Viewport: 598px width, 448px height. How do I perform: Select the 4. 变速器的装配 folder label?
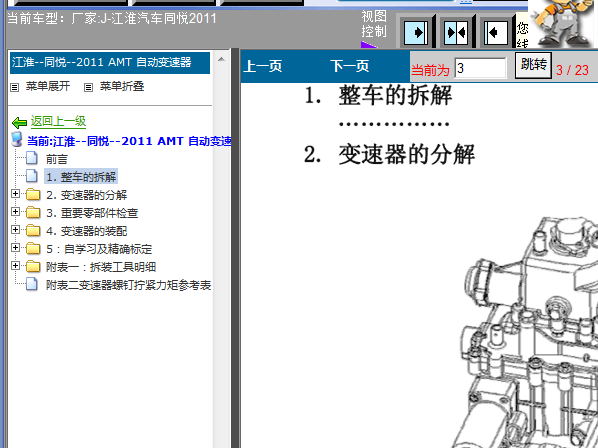(x=87, y=231)
